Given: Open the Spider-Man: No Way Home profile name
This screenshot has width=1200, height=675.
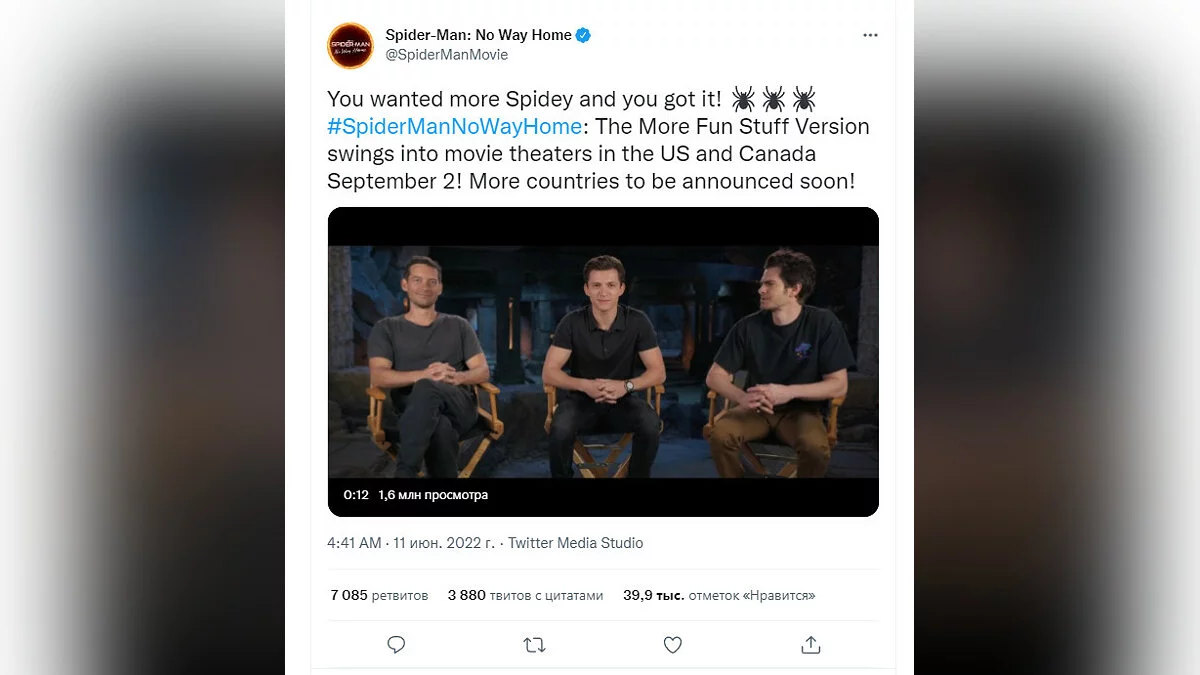Looking at the screenshot, I should pos(478,35).
